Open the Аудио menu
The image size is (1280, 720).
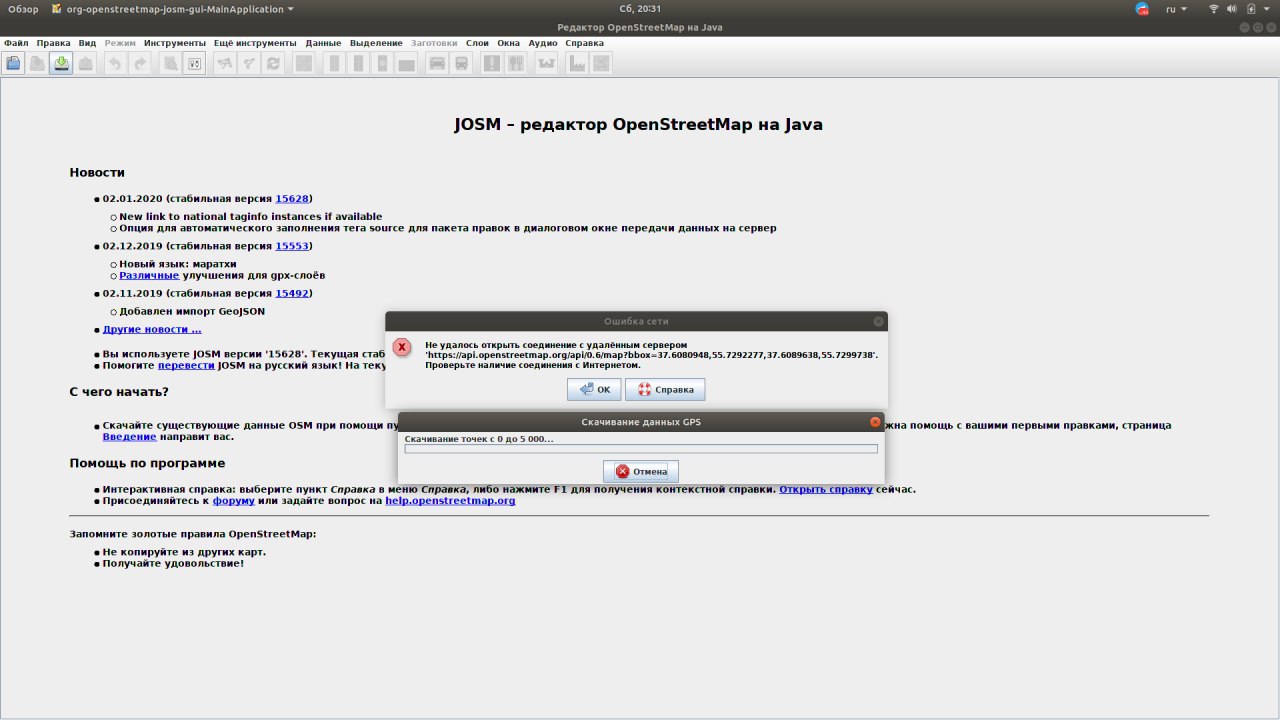pyautogui.click(x=543, y=43)
